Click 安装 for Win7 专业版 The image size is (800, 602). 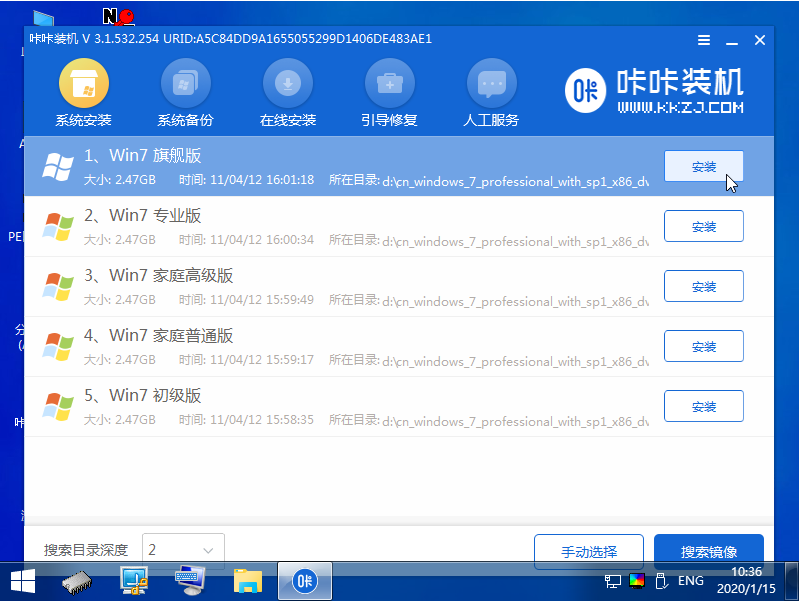[703, 227]
